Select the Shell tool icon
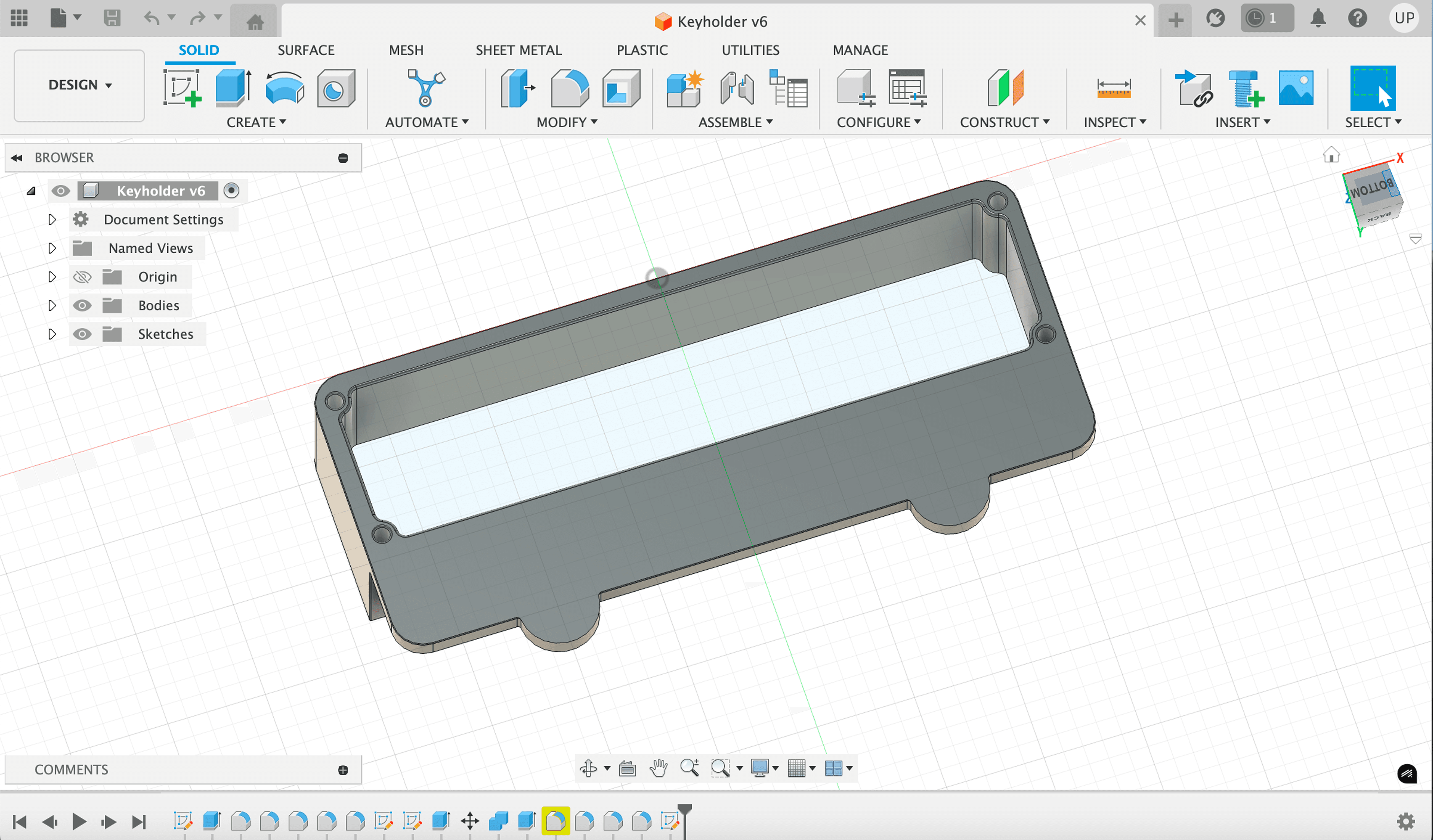 click(621, 88)
